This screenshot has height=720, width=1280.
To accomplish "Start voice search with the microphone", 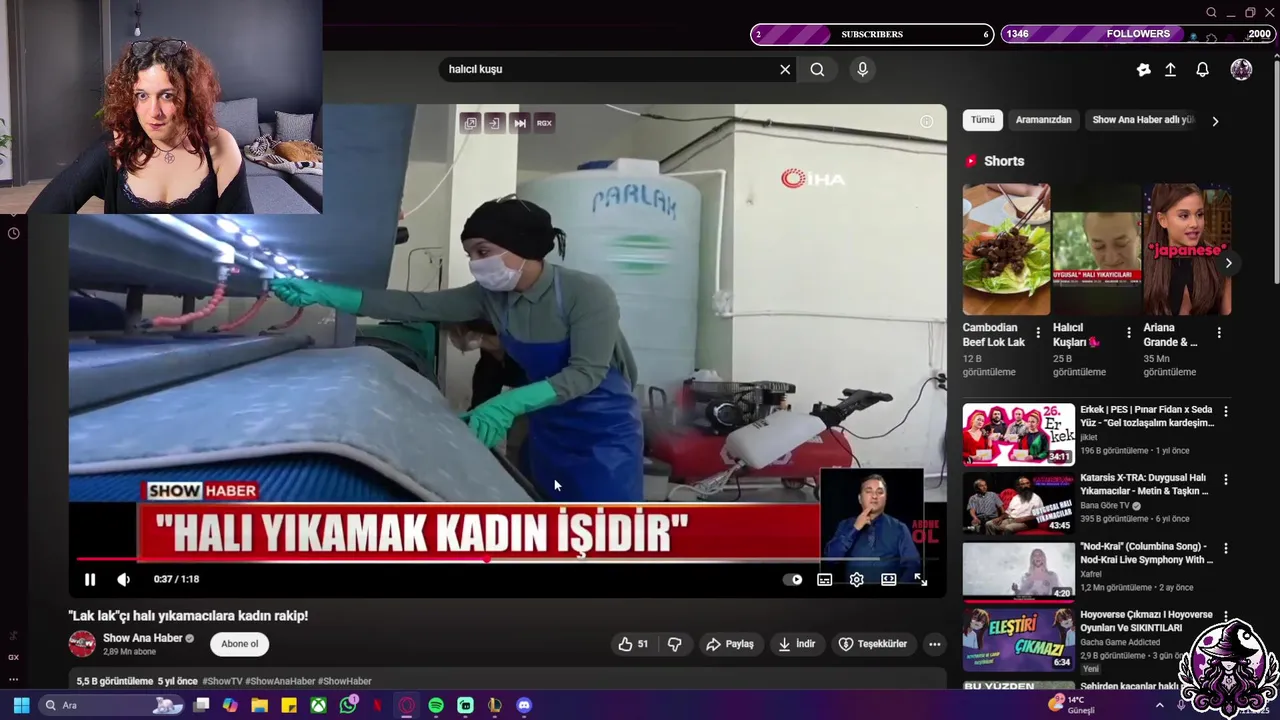I will pos(862,69).
